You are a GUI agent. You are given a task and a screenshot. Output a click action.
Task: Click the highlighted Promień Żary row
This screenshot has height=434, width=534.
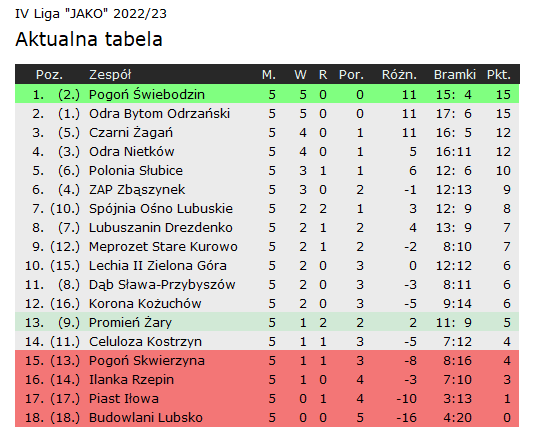click(267, 323)
